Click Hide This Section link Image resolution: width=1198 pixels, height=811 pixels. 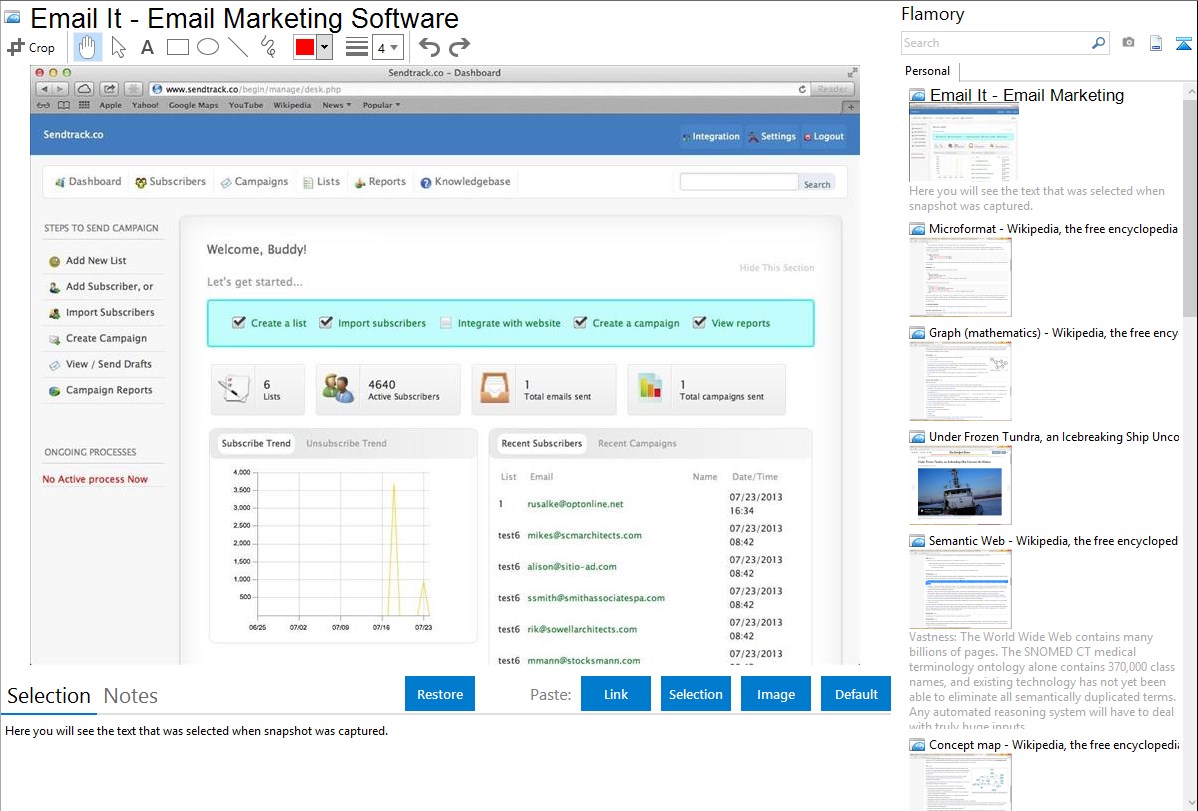pyautogui.click(x=776, y=268)
